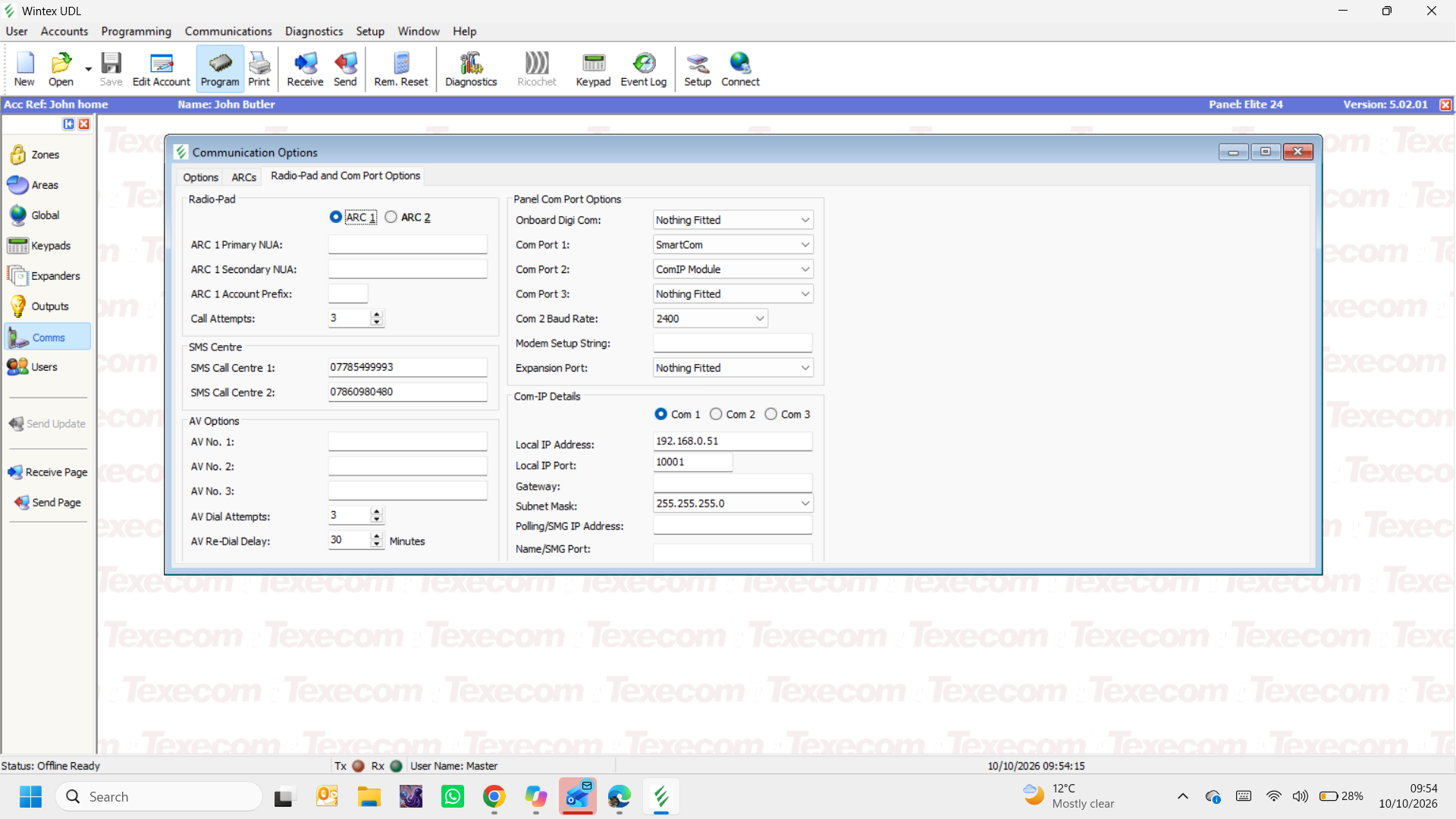Screen dimensions: 1456x819
Task: Select Com 1 in Com-IP Details
Action: coord(661,414)
